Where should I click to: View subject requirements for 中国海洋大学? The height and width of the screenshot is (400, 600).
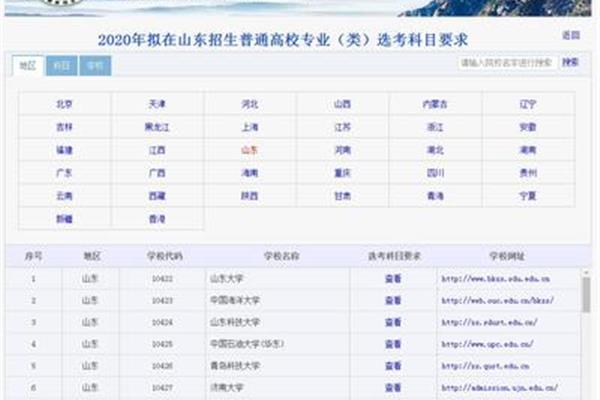[x=393, y=300]
